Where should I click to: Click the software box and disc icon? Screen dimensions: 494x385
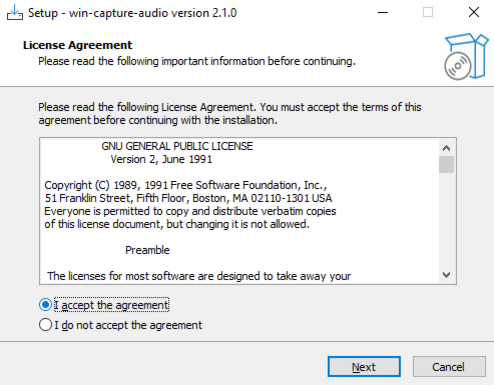pyautogui.click(x=466, y=57)
